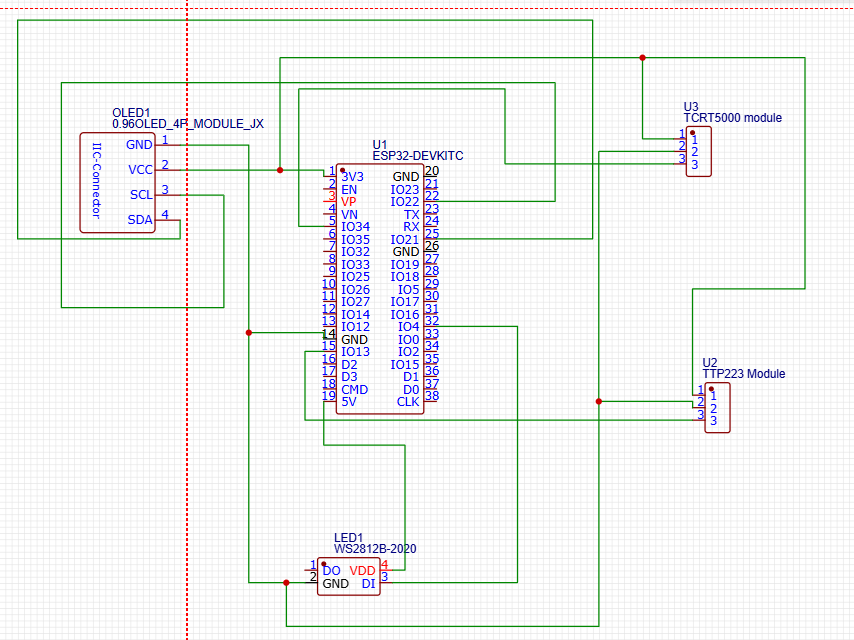
Task: Select the 5V pin label on ESP32
Action: point(348,402)
